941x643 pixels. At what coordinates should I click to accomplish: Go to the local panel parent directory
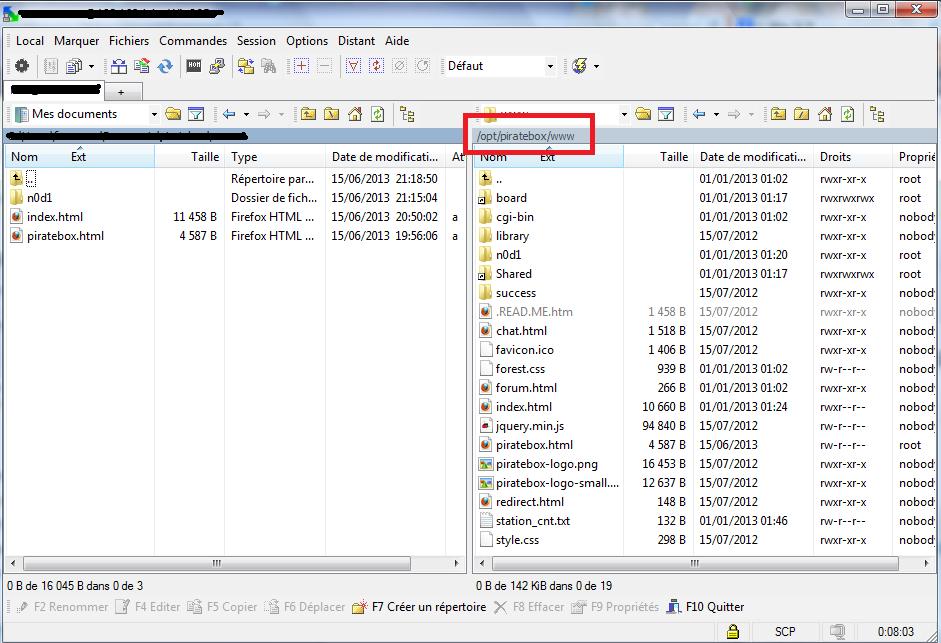[x=308, y=115]
